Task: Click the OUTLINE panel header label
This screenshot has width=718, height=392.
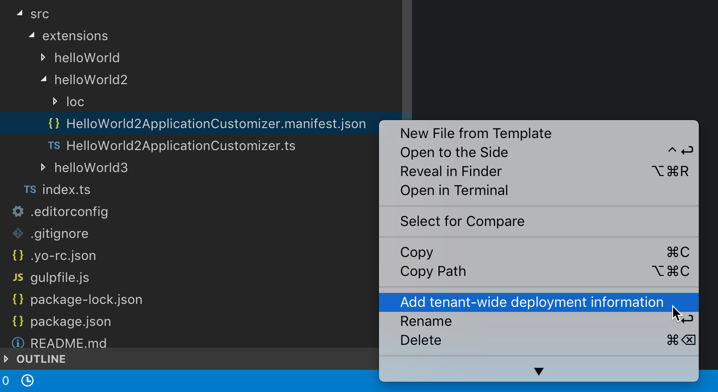Action: pyautogui.click(x=41, y=359)
